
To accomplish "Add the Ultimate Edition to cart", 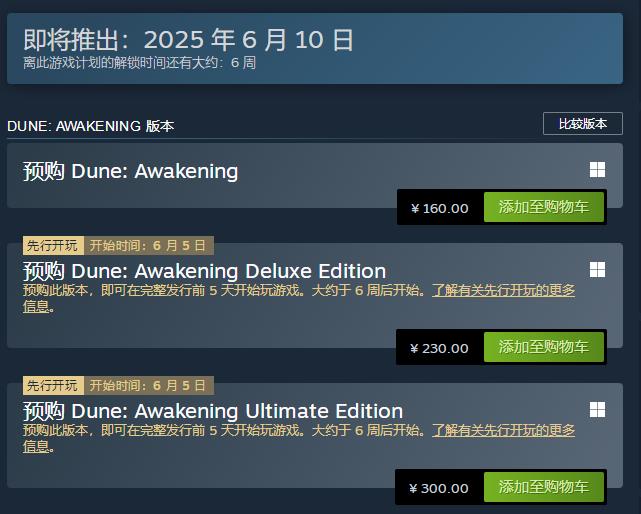I will click(544, 487).
